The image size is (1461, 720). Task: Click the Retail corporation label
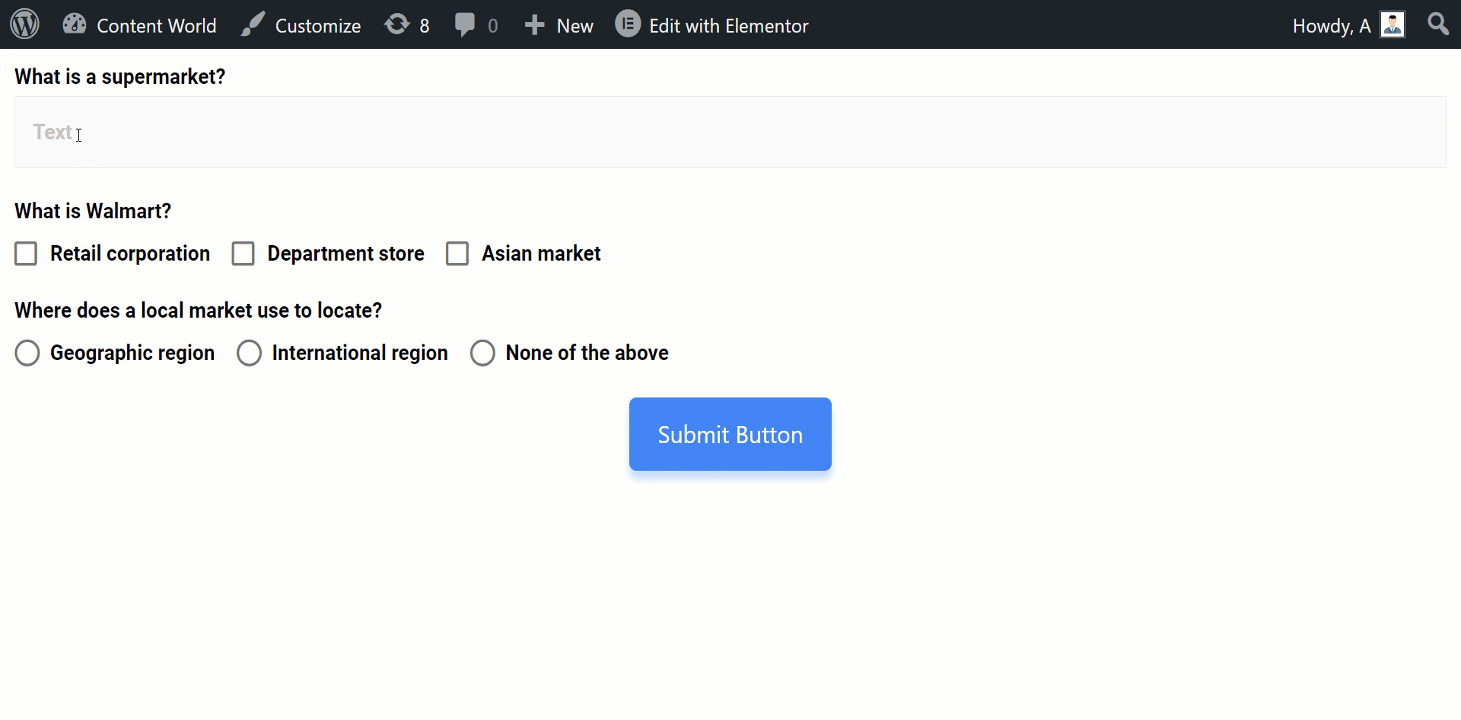pos(130,254)
